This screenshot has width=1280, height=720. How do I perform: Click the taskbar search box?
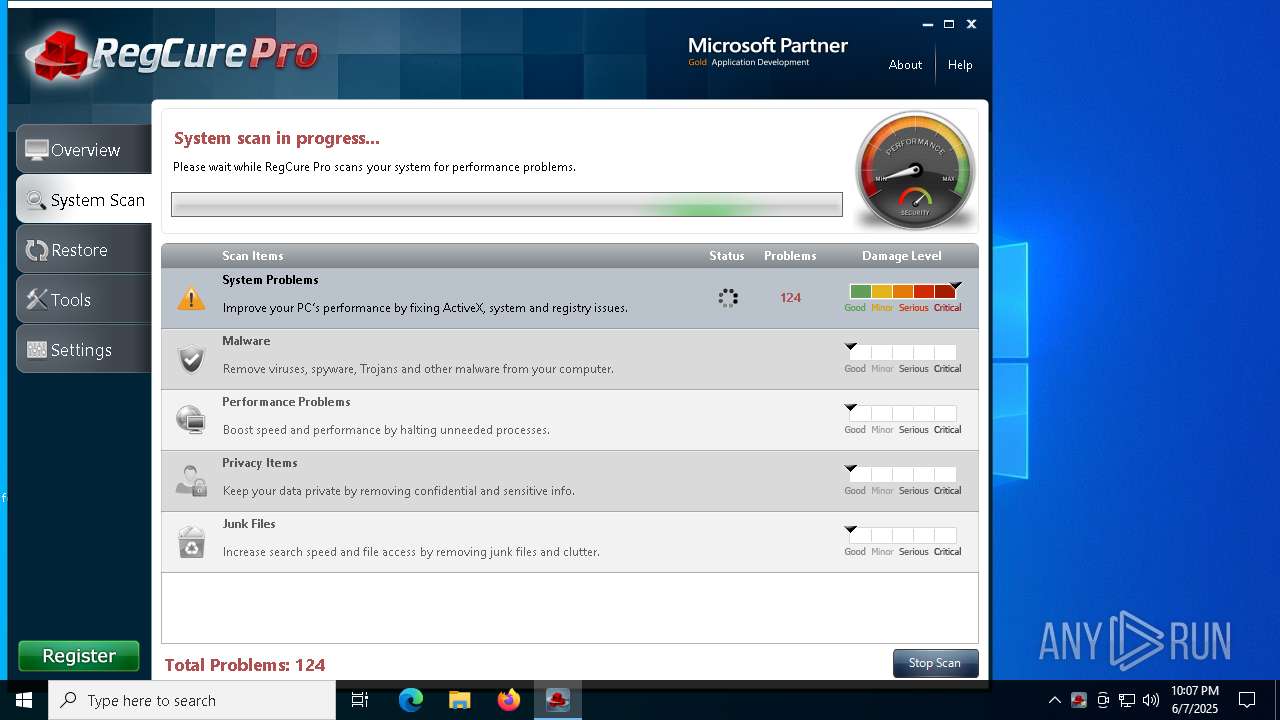click(x=192, y=700)
